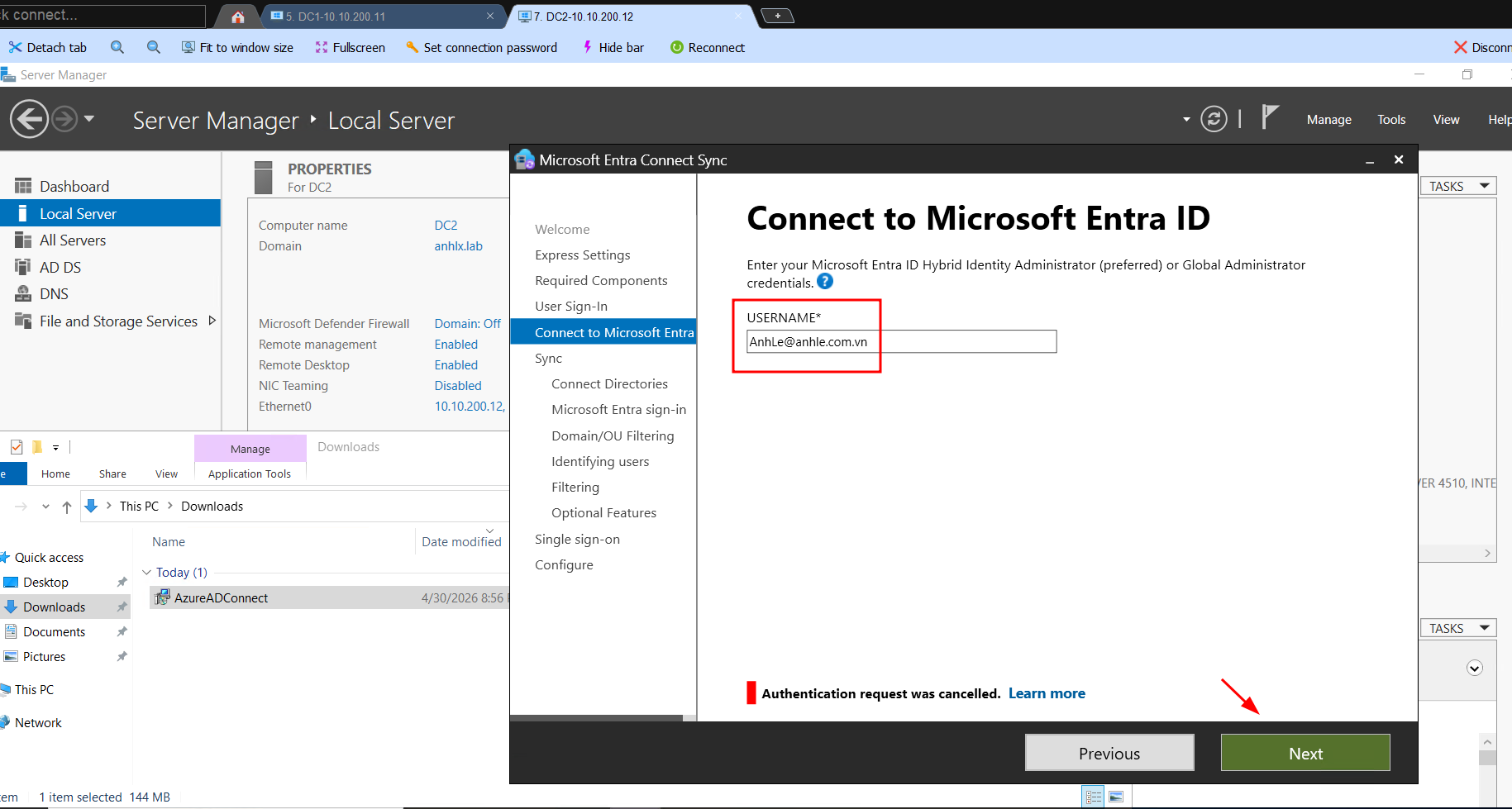Click This PC in address bar
The height and width of the screenshot is (809, 1512).
click(x=139, y=507)
